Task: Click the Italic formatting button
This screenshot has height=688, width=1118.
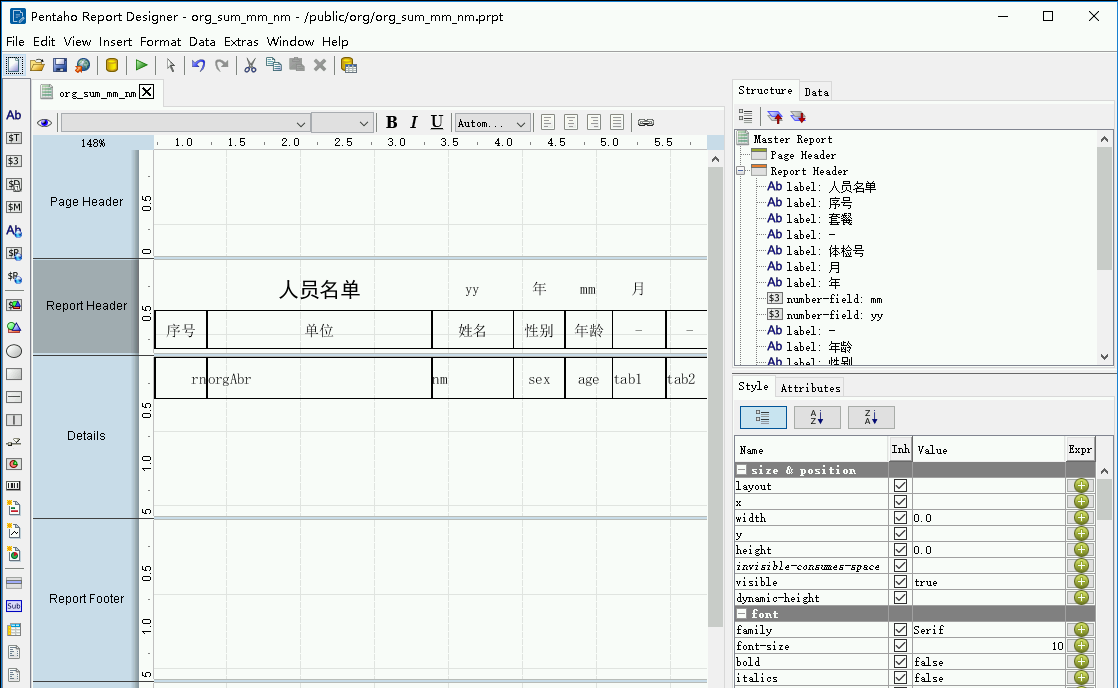Action: tap(414, 123)
